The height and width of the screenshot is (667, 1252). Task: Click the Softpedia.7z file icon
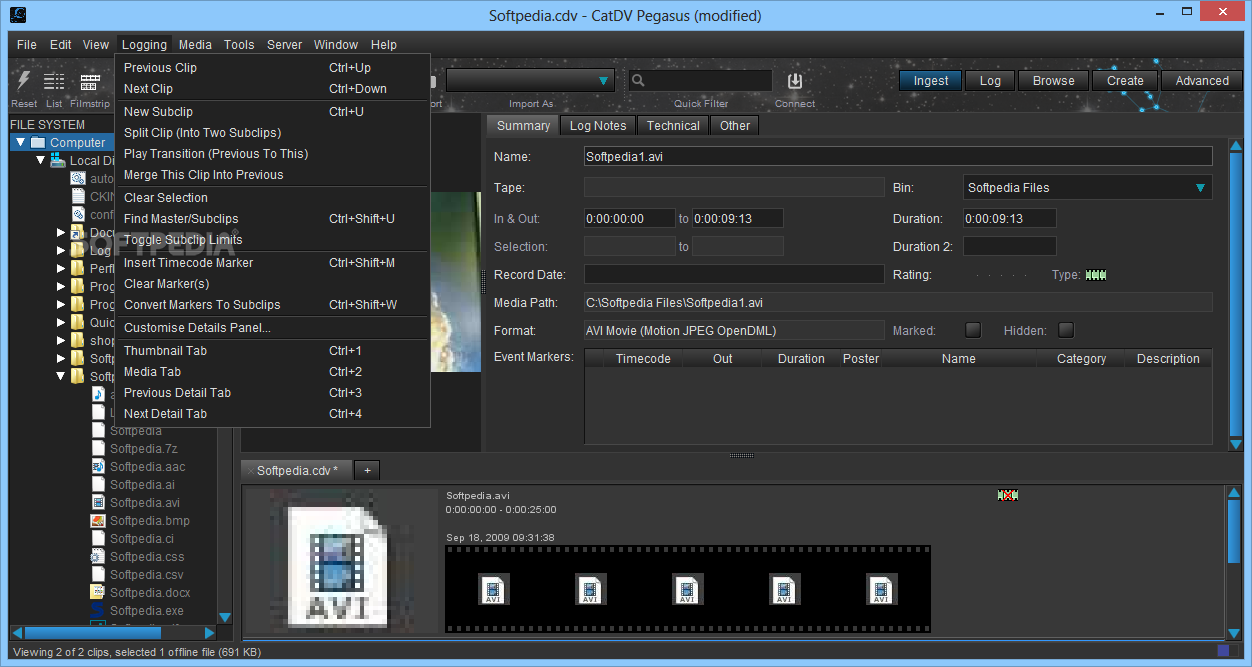[98, 449]
